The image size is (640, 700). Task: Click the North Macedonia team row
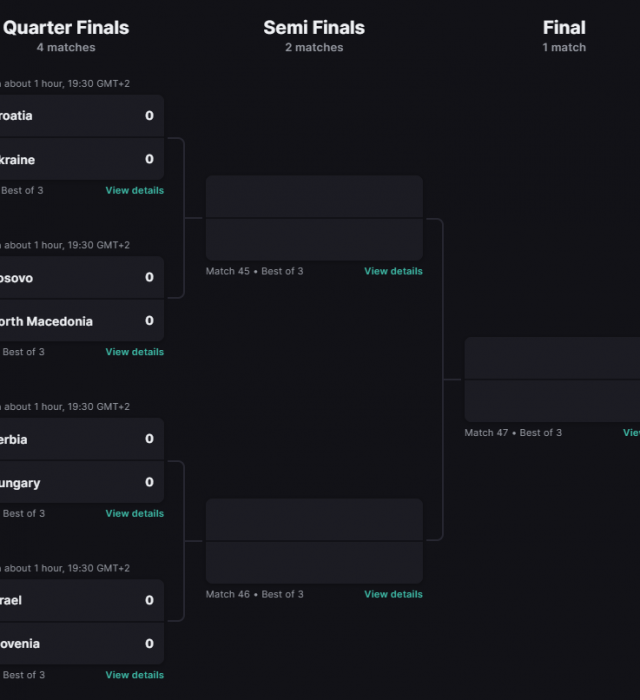[x=80, y=321]
